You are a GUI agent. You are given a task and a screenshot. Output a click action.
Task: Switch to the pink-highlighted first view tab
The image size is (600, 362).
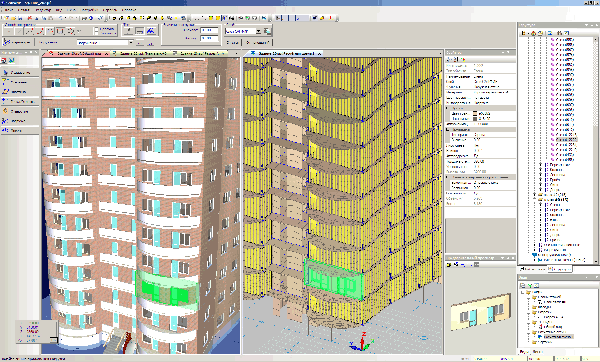click(x=77, y=54)
